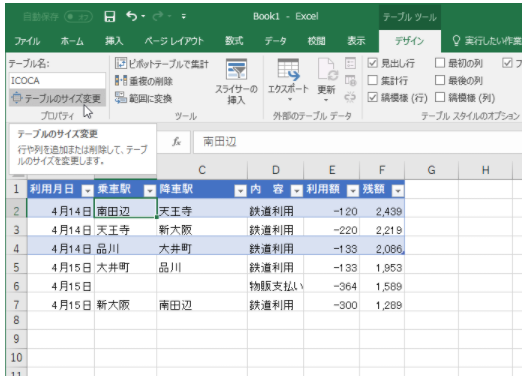Check the 最後の列 checkbox
The image size is (524, 376).
440,80
